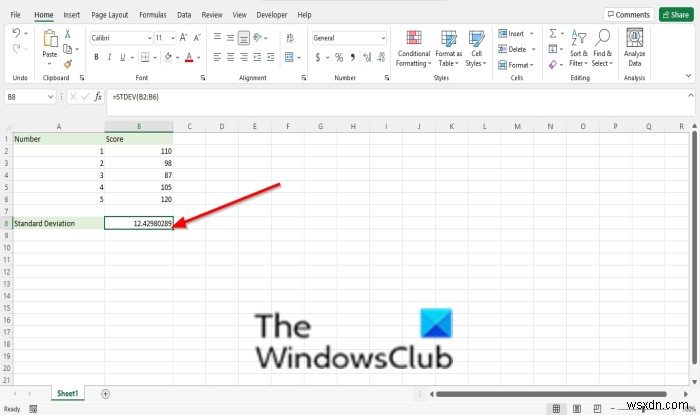Click the AutoSum sigma icon
This screenshot has width=700, height=415.
553,33
